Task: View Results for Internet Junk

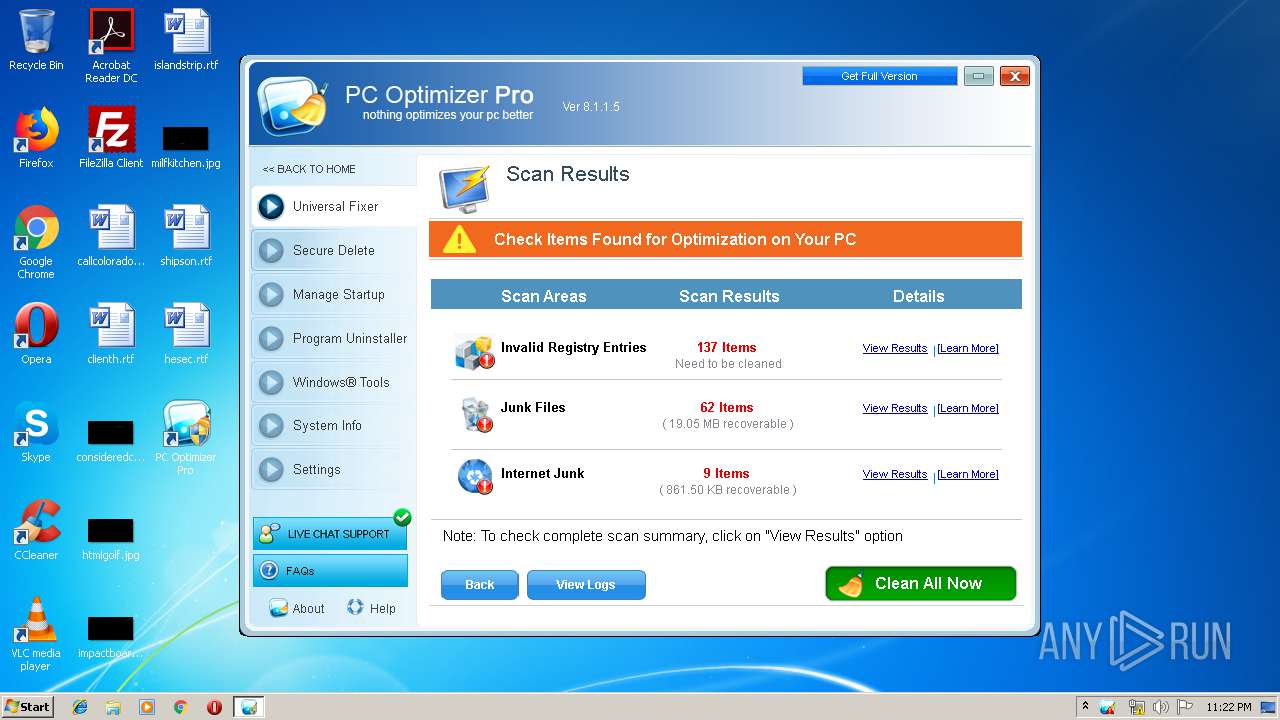Action: click(x=895, y=474)
